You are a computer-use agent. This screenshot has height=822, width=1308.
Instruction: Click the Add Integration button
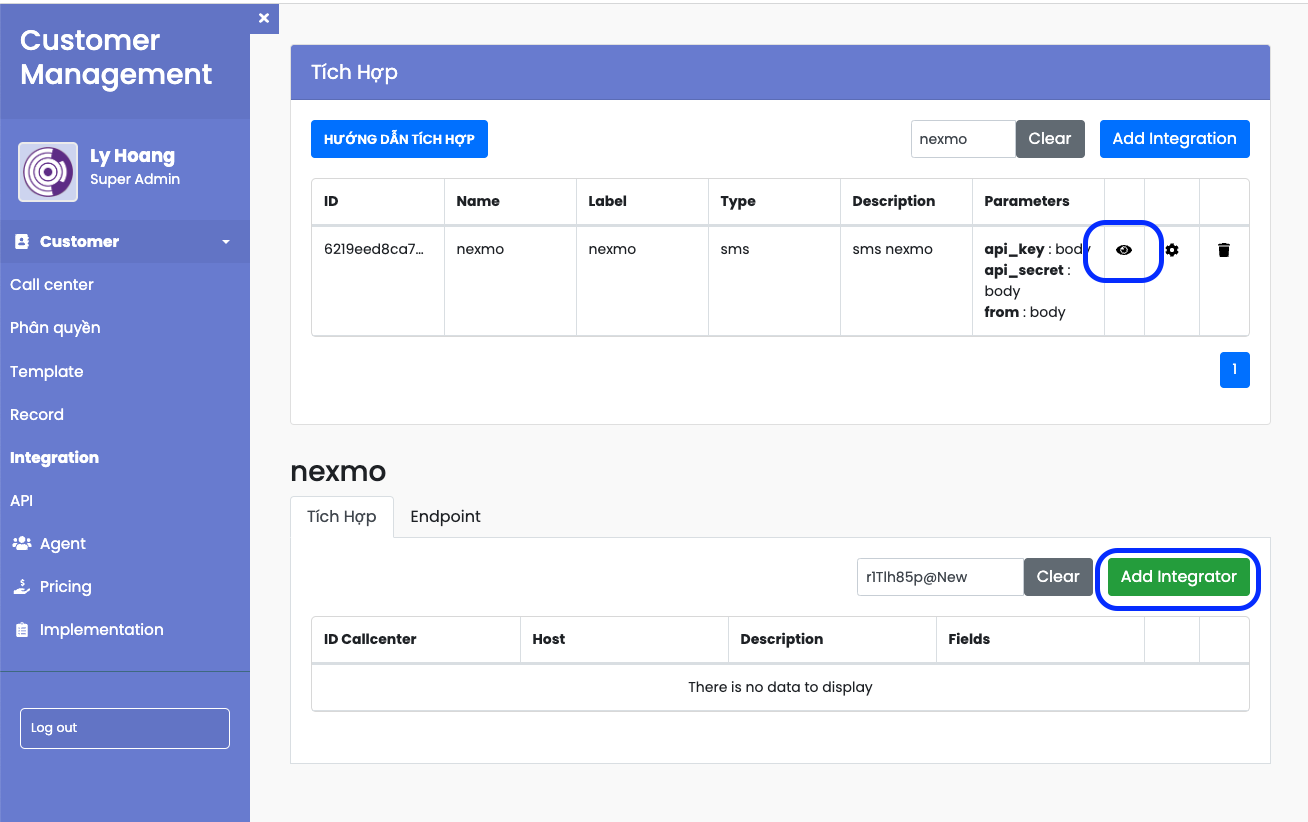tap(1174, 139)
